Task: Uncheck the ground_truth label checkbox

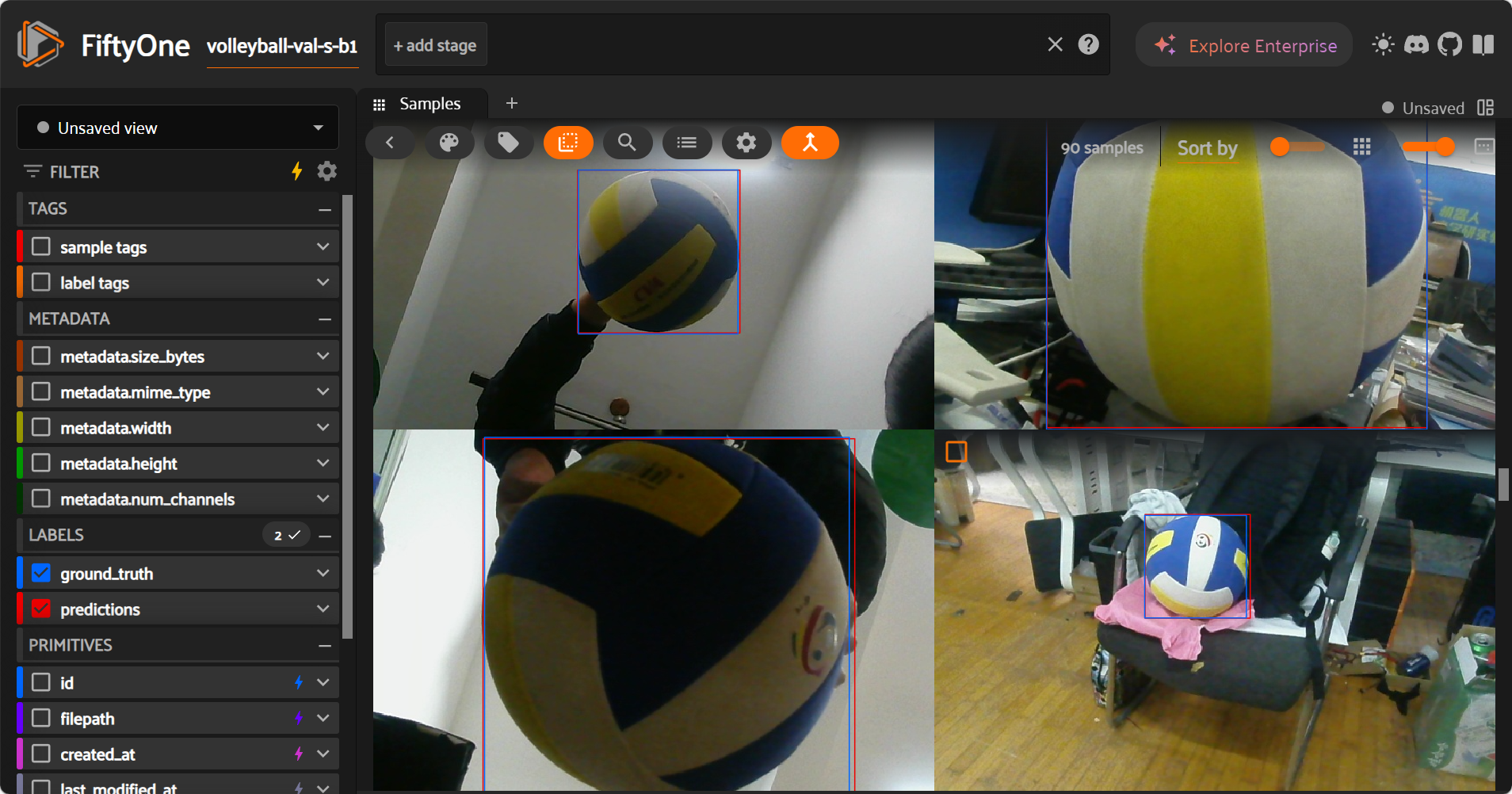Action: click(41, 573)
